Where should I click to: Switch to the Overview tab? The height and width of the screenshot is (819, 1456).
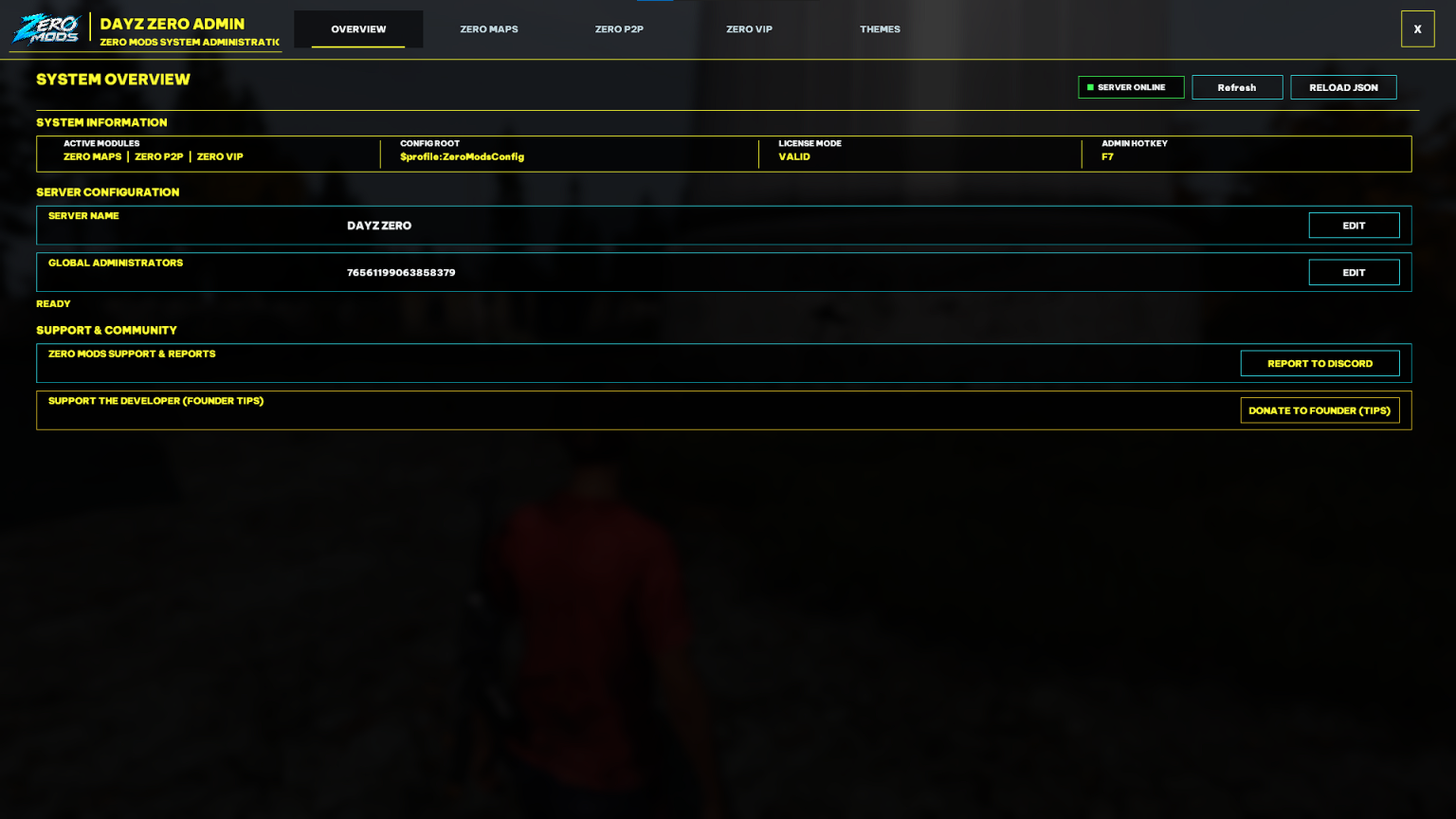(x=358, y=29)
